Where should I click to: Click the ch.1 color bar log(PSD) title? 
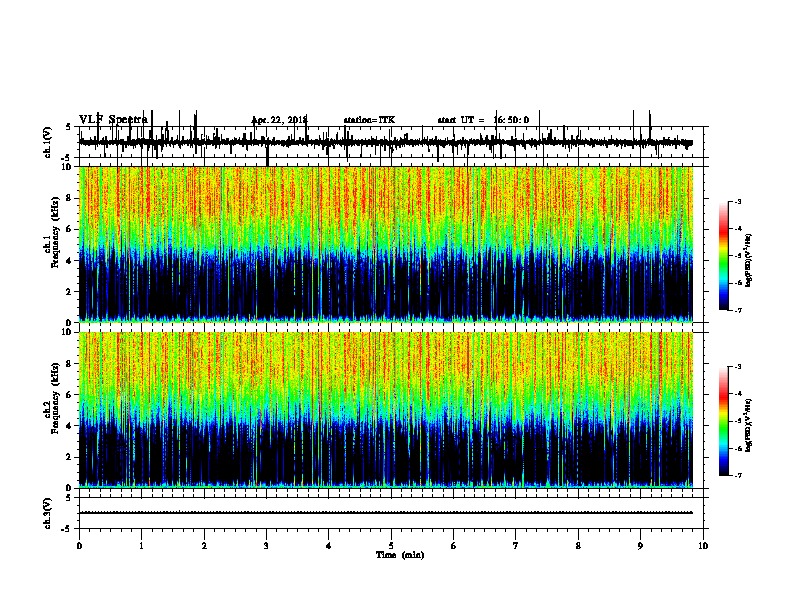[x=749, y=260]
